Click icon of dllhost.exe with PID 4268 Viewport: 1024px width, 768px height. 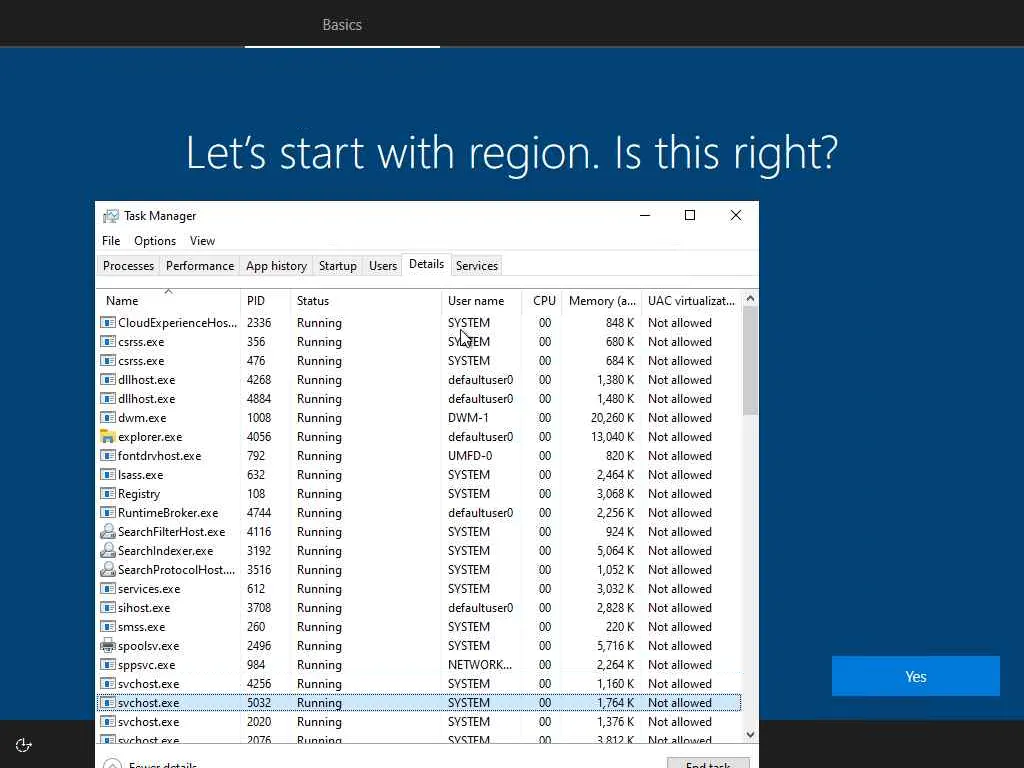(108, 379)
